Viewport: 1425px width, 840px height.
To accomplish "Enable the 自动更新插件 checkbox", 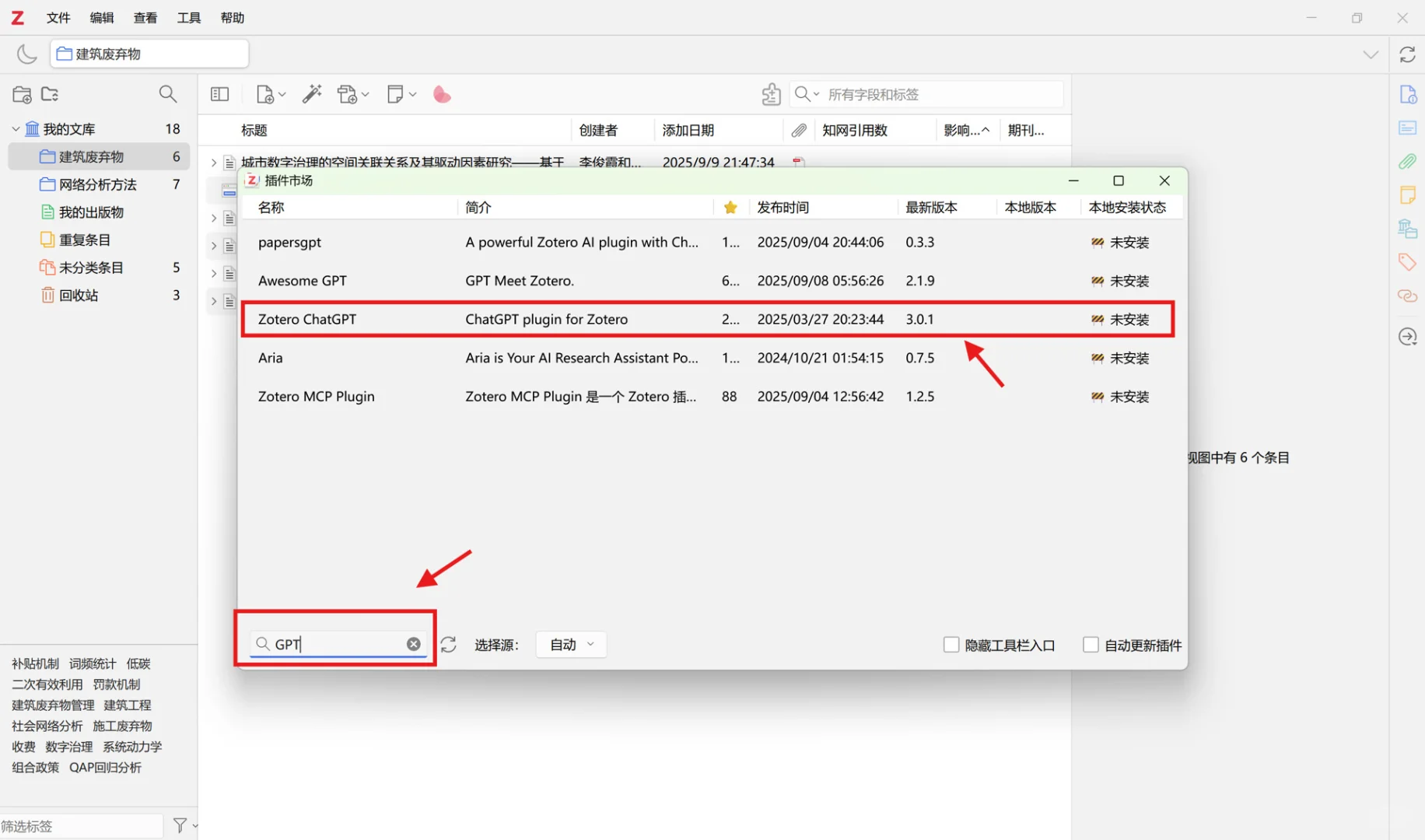I will (1091, 645).
